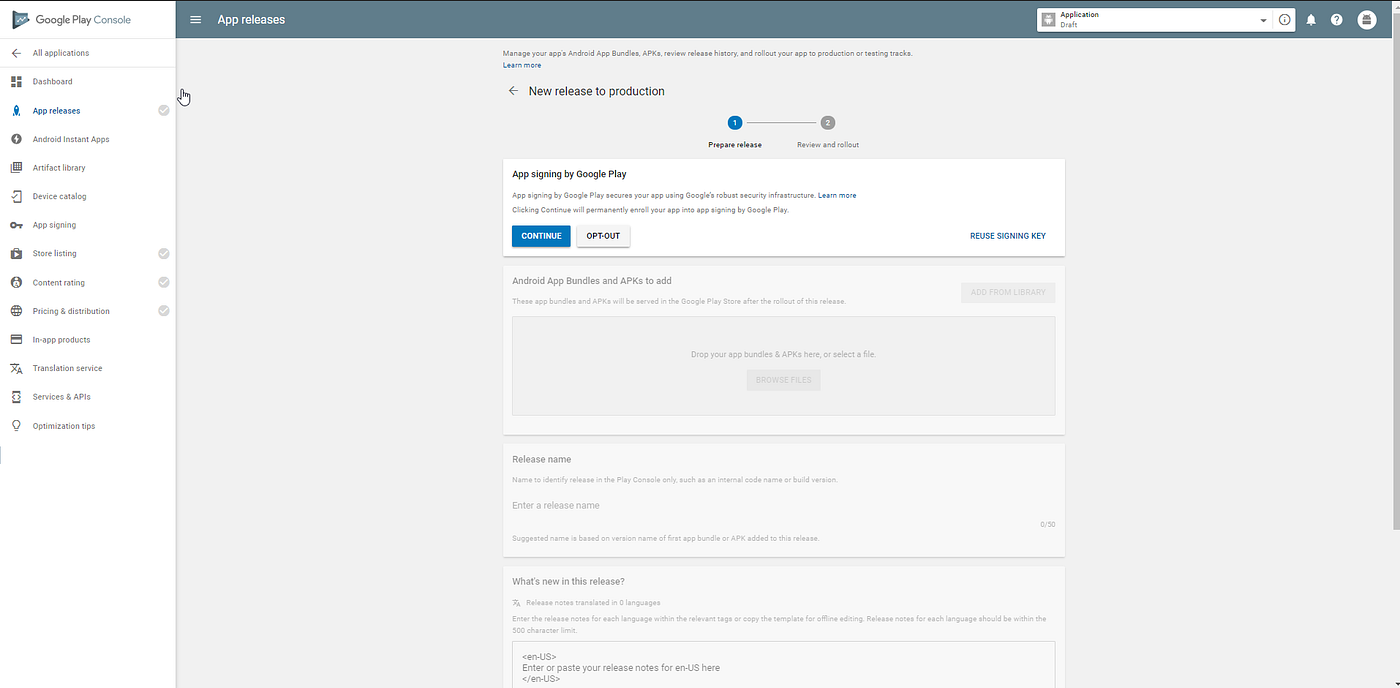The image size is (1400, 688).
Task: Click the Store listing completed checkmark
Action: pyautogui.click(x=164, y=253)
